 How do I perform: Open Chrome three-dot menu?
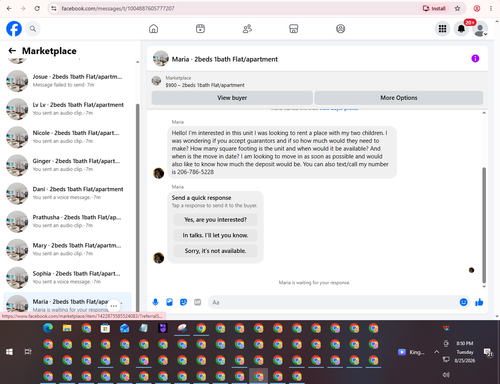coord(491,8)
